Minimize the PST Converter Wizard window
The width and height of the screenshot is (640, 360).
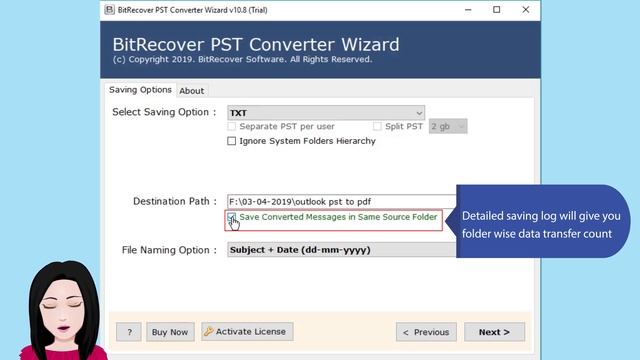click(468, 10)
